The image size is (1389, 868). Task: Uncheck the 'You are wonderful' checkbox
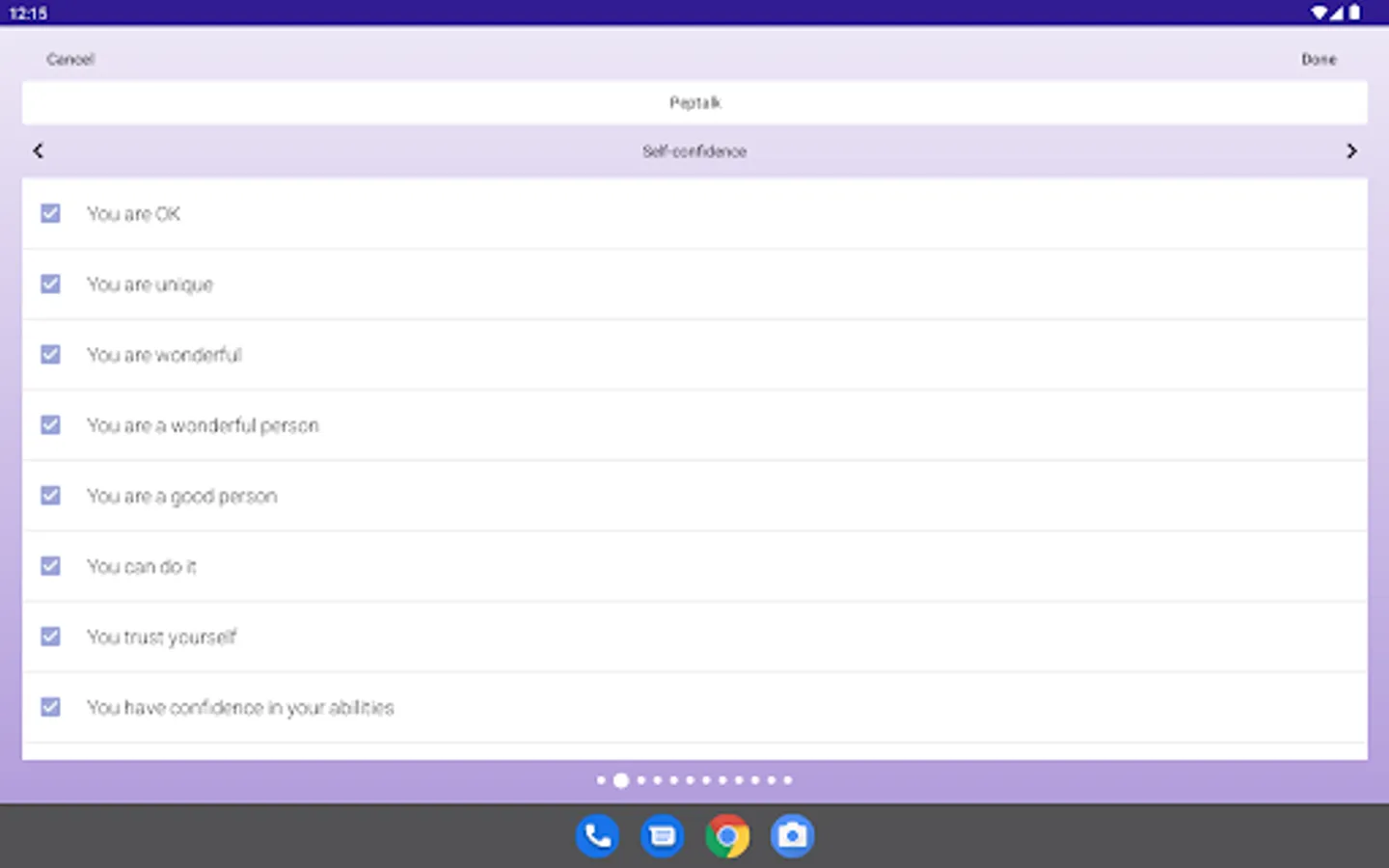coord(50,354)
